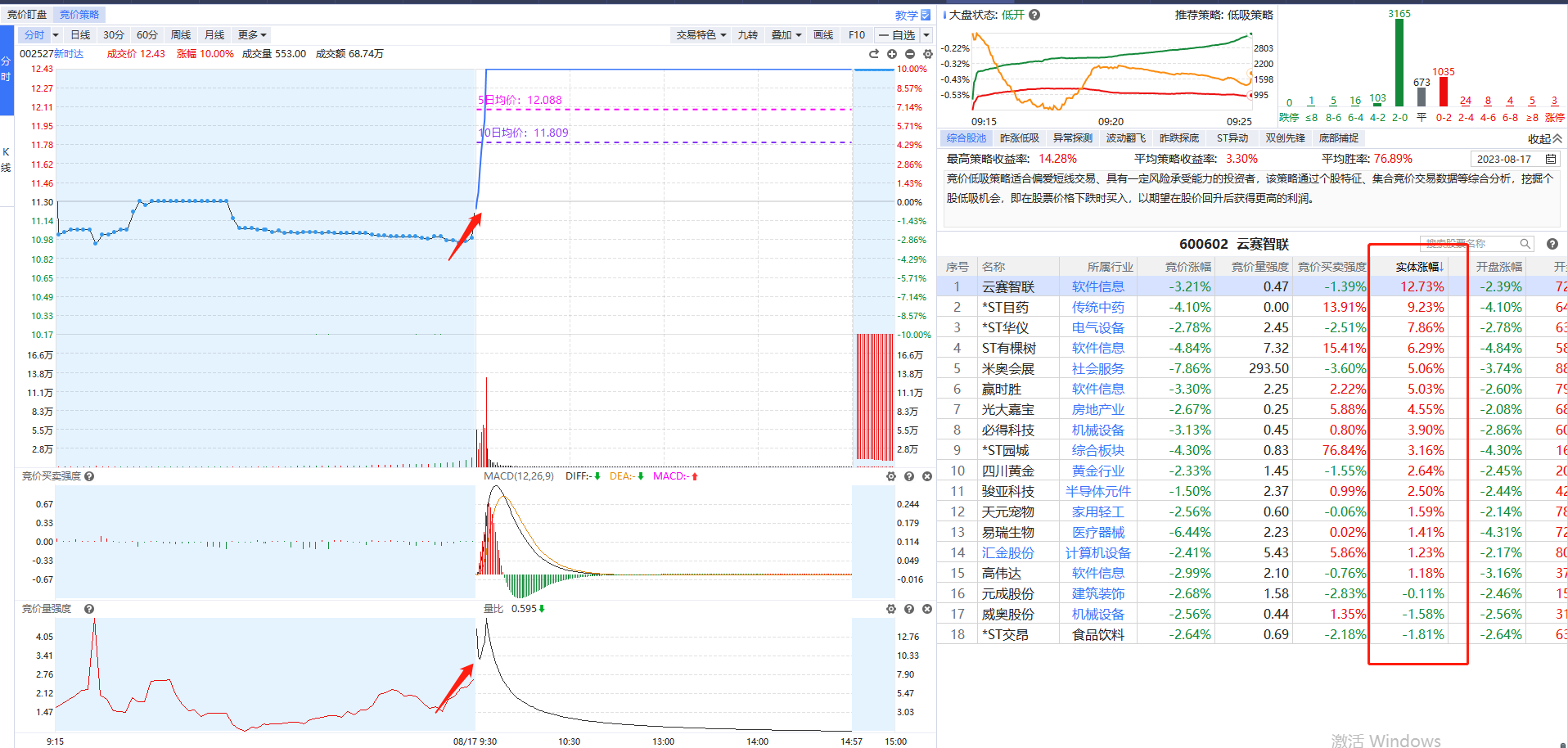
Task: Select 汇金股份 highlighted stock name
Action: 1008,552
